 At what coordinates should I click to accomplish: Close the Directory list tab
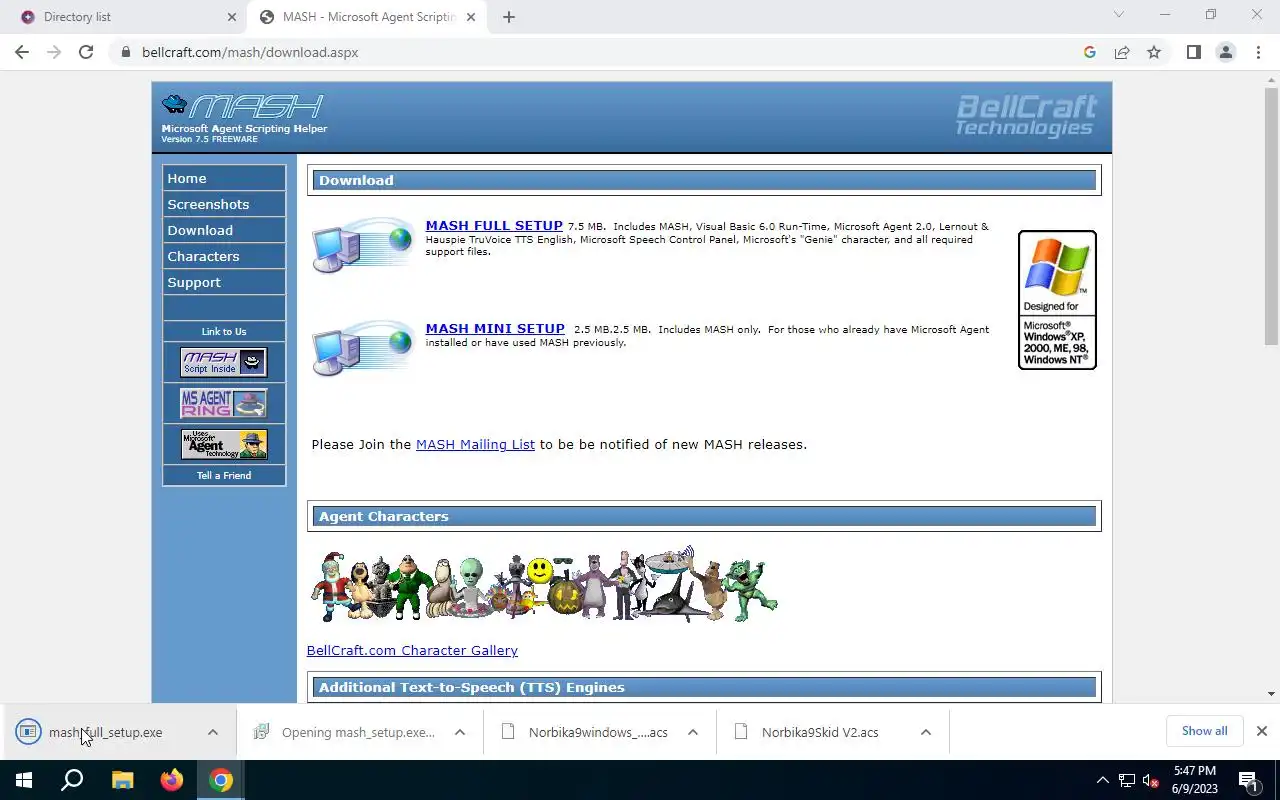(232, 17)
